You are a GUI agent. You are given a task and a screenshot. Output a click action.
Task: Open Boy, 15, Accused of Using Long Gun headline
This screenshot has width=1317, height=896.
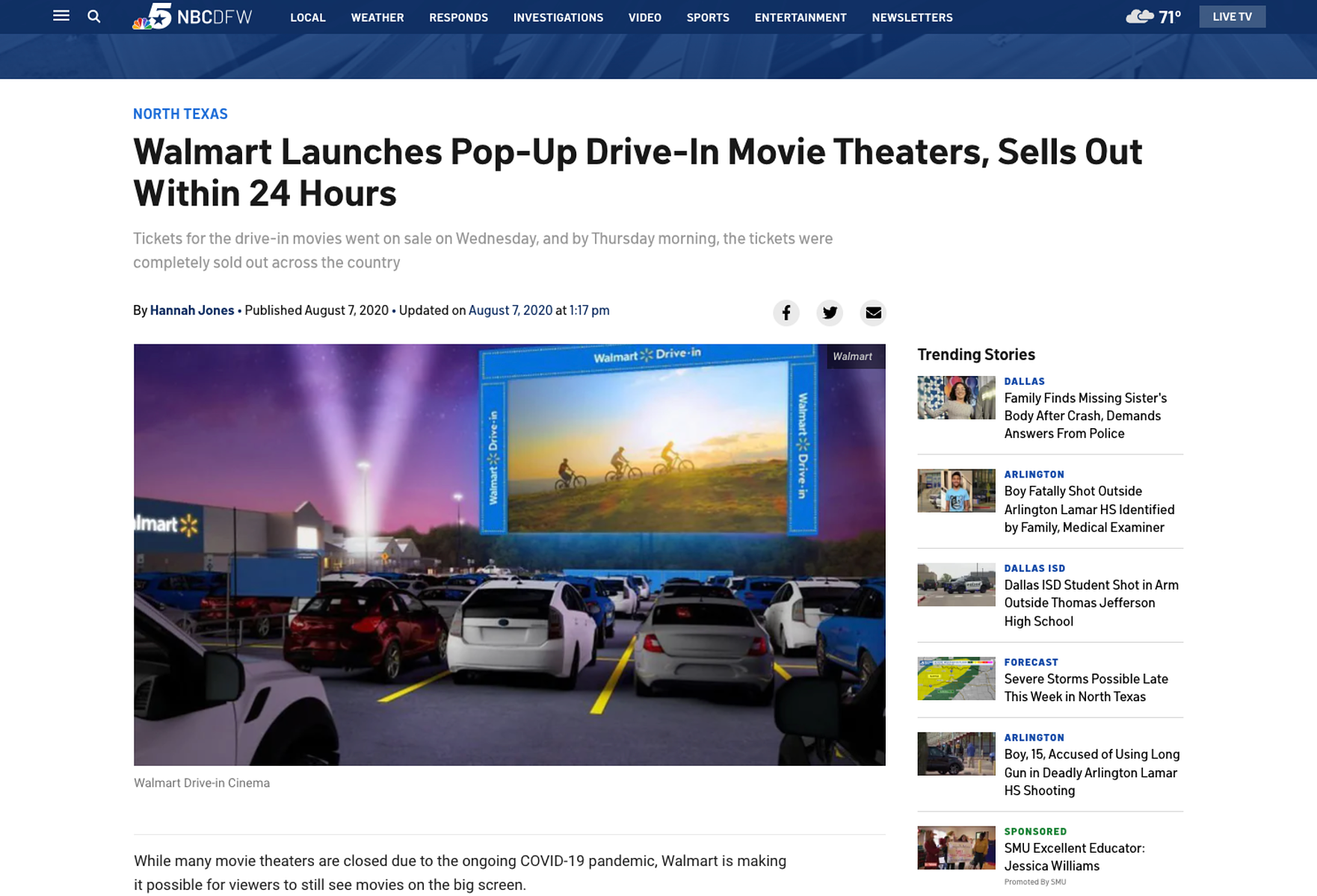(x=1092, y=772)
